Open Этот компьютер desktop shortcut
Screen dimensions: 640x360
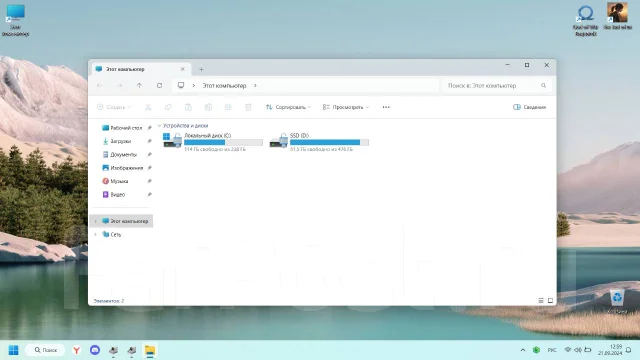[x=16, y=20]
